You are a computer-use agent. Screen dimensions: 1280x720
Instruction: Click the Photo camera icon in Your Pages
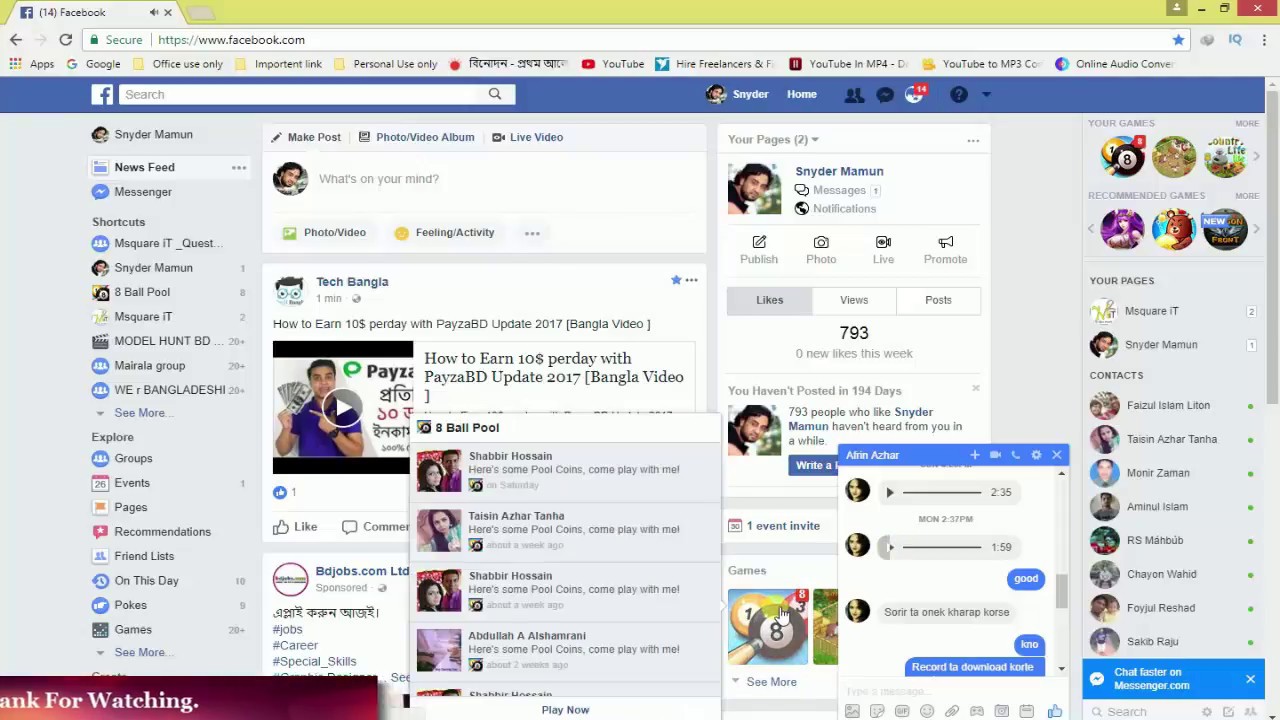click(821, 243)
